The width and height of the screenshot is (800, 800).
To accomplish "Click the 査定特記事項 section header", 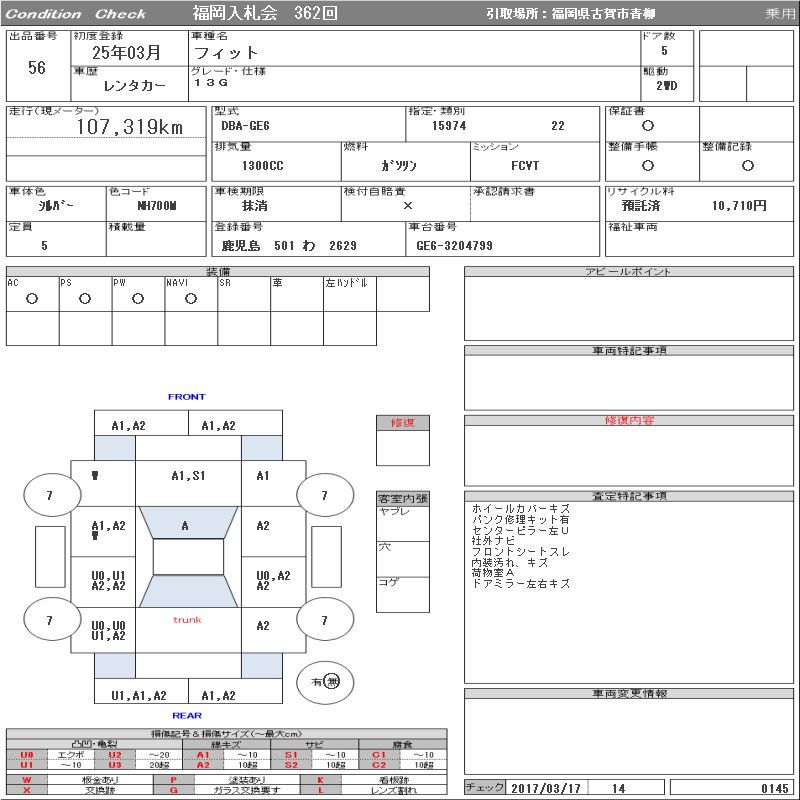I will (x=630, y=496).
